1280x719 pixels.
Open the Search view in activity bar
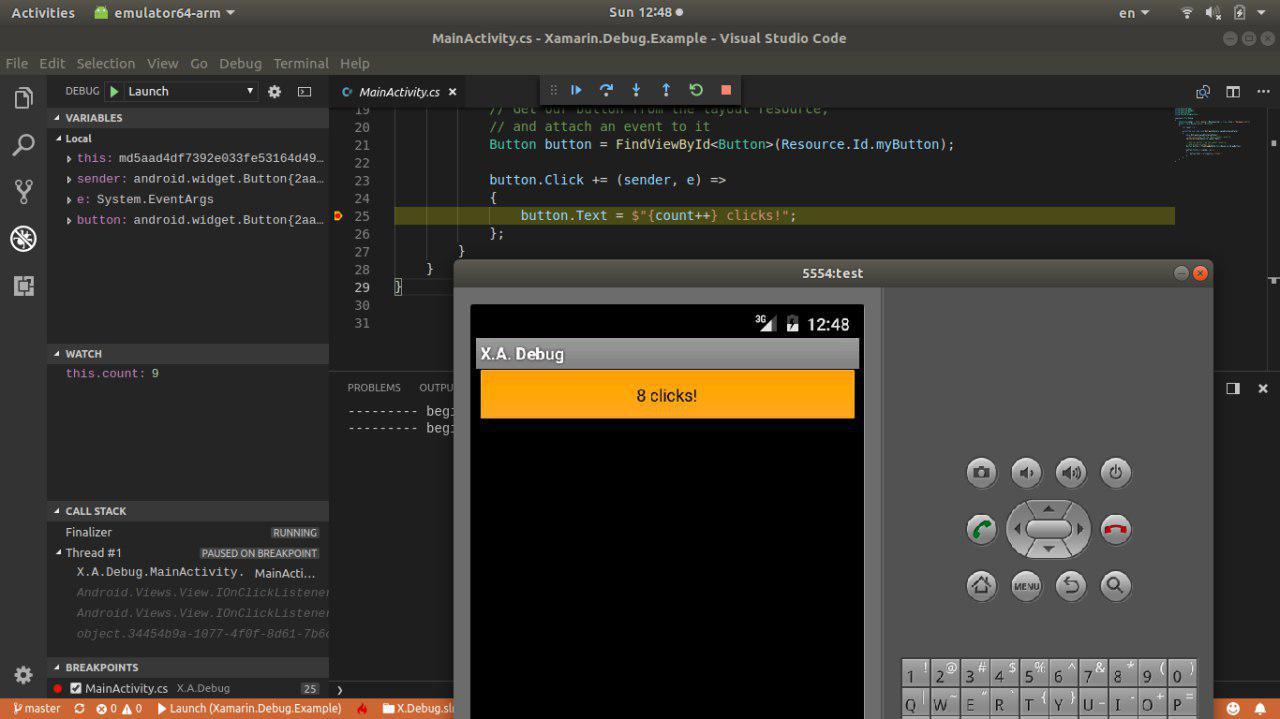(x=23, y=146)
